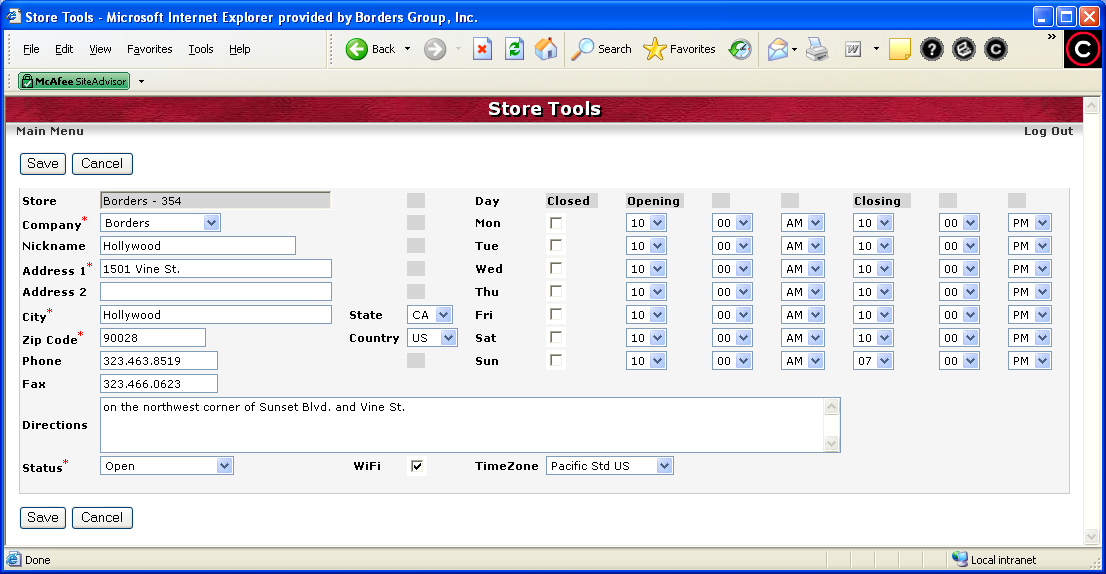Open the Favorites menu
Image resolution: width=1106 pixels, height=574 pixels.
pos(150,49)
